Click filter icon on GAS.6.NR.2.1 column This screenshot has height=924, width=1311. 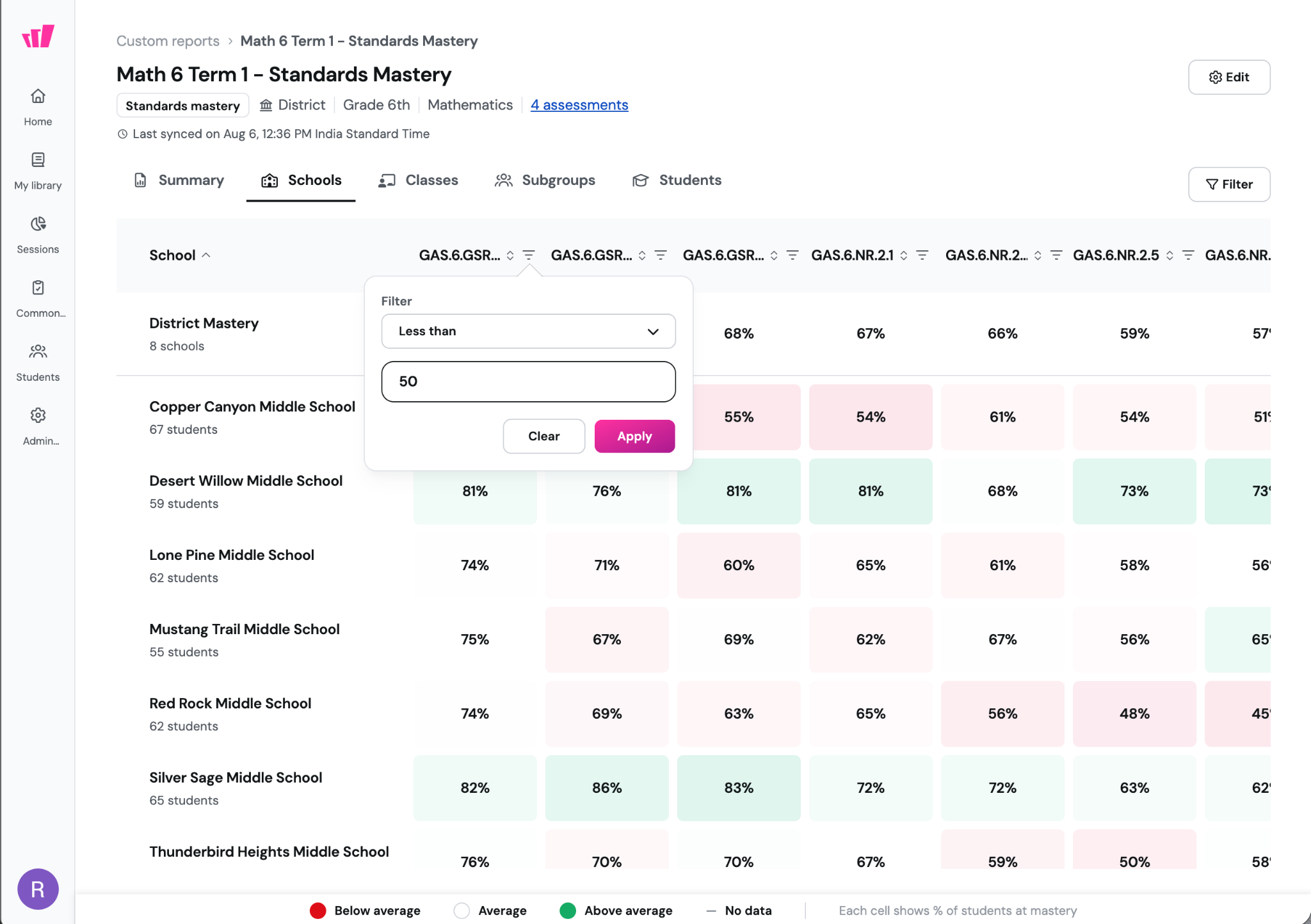pos(922,255)
